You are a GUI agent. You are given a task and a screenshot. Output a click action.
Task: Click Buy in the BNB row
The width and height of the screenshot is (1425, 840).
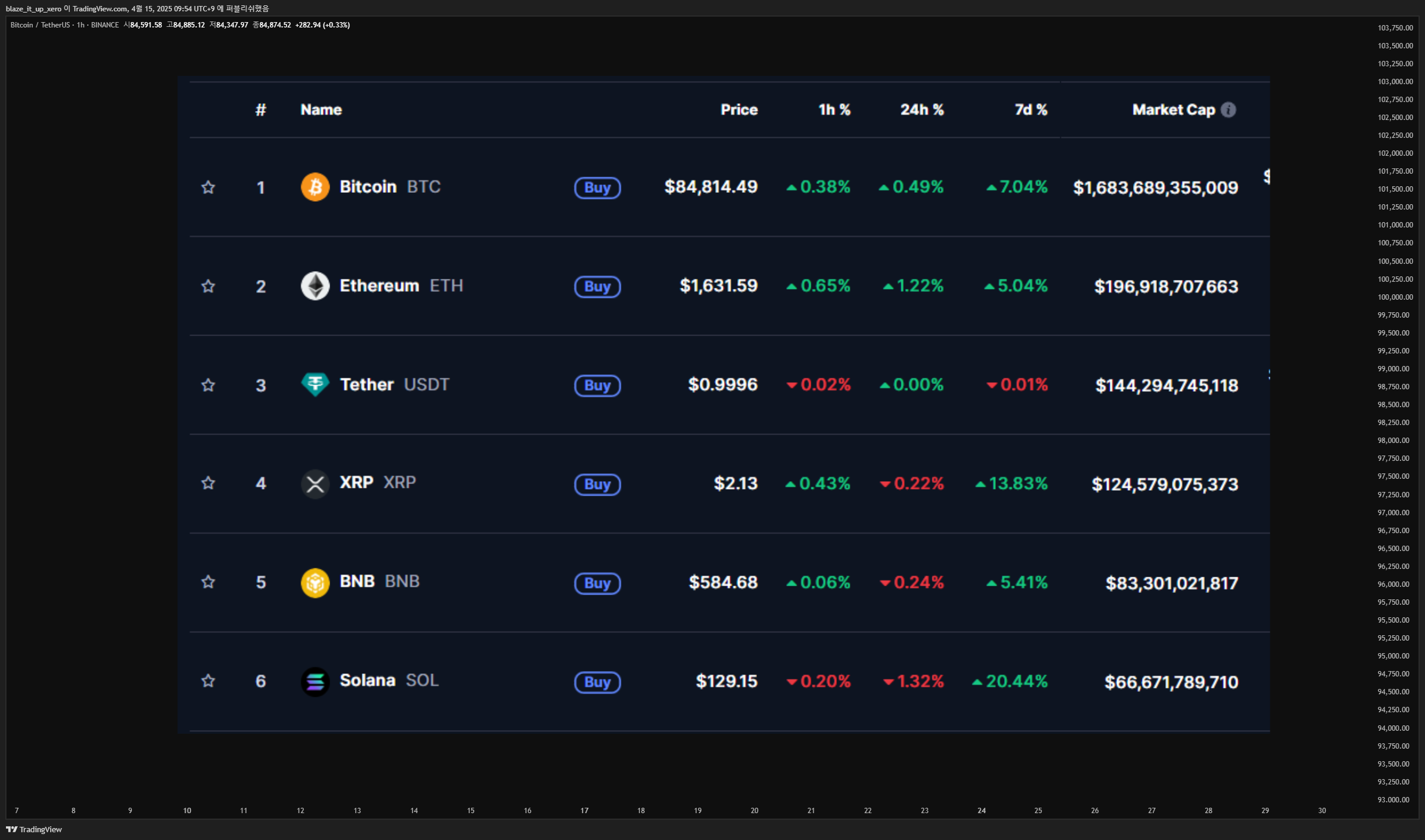(x=598, y=583)
